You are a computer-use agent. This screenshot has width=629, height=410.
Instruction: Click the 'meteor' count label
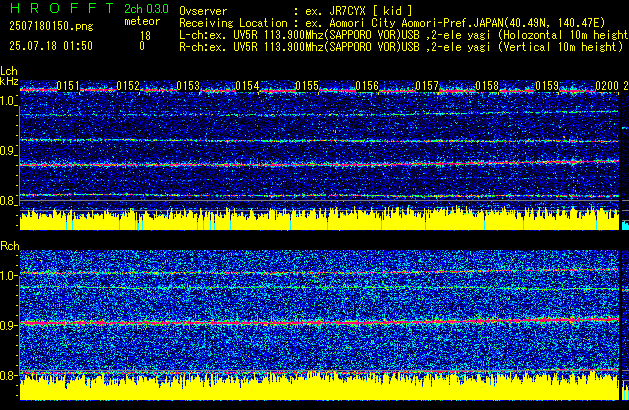(142, 21)
